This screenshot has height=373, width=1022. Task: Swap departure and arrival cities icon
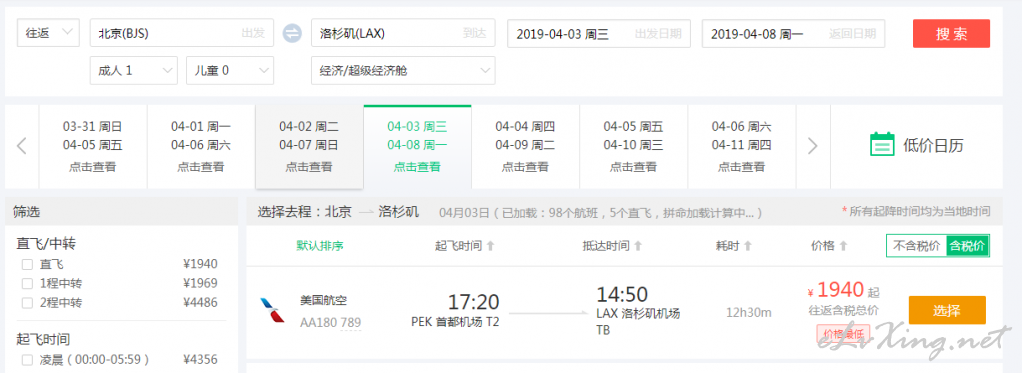292,33
